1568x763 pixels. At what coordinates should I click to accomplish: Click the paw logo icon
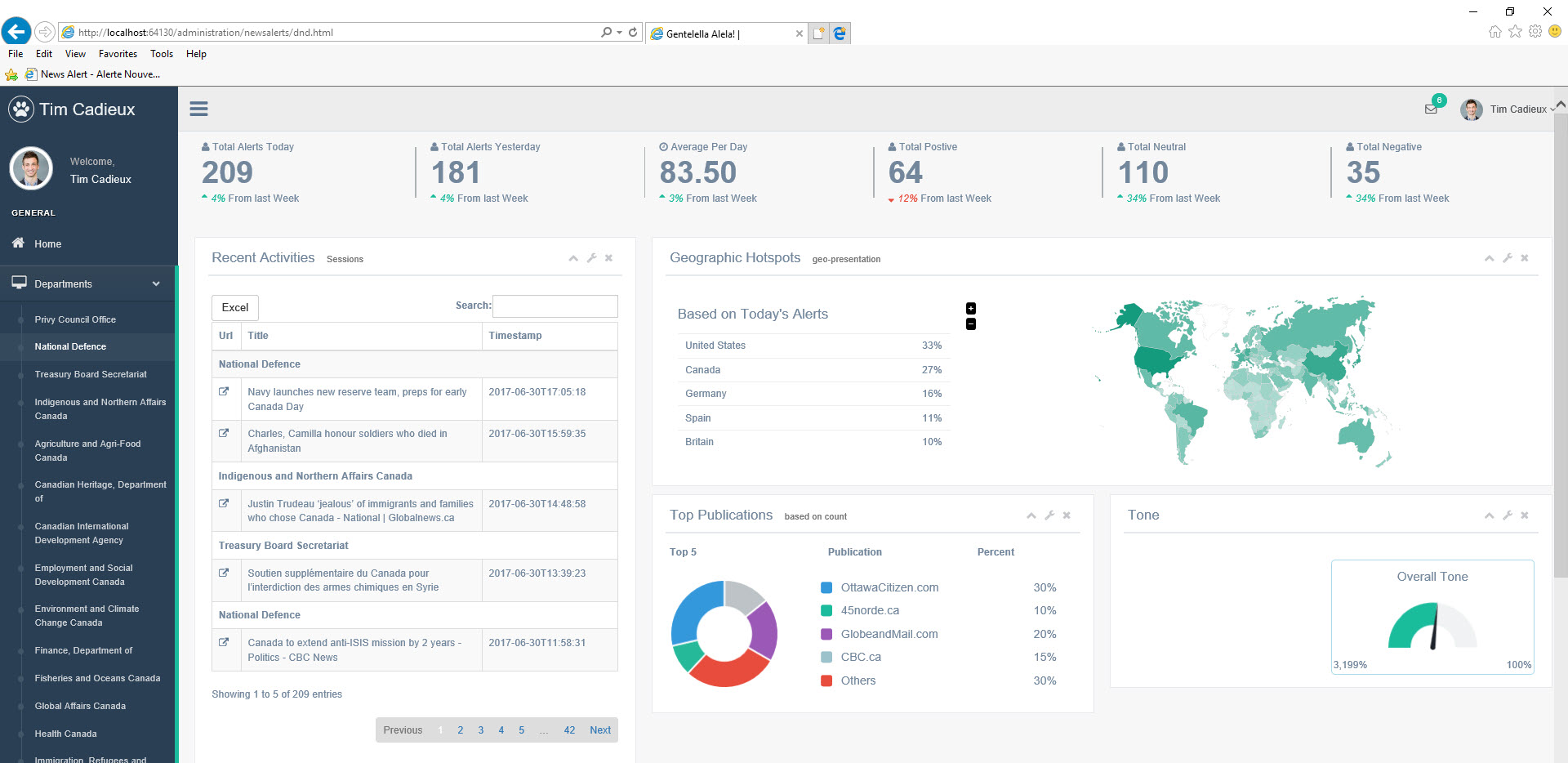21,109
